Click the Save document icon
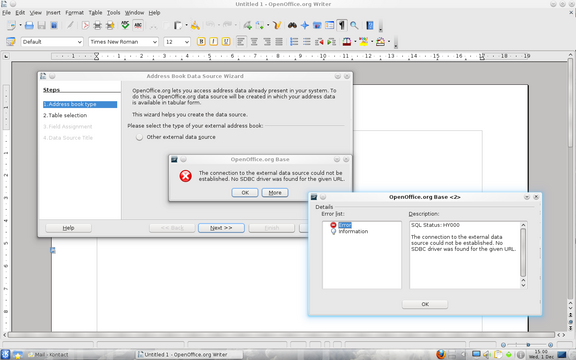This screenshot has width=576, height=360. pos(42,25)
